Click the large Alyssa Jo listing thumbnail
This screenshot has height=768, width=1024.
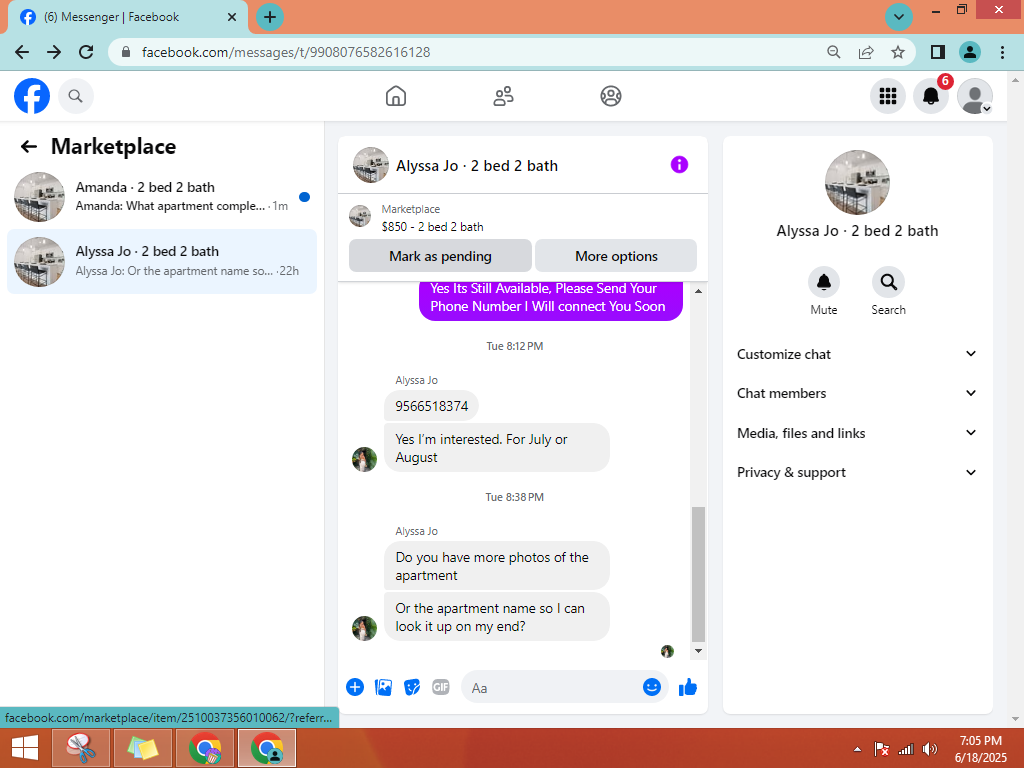click(857, 182)
